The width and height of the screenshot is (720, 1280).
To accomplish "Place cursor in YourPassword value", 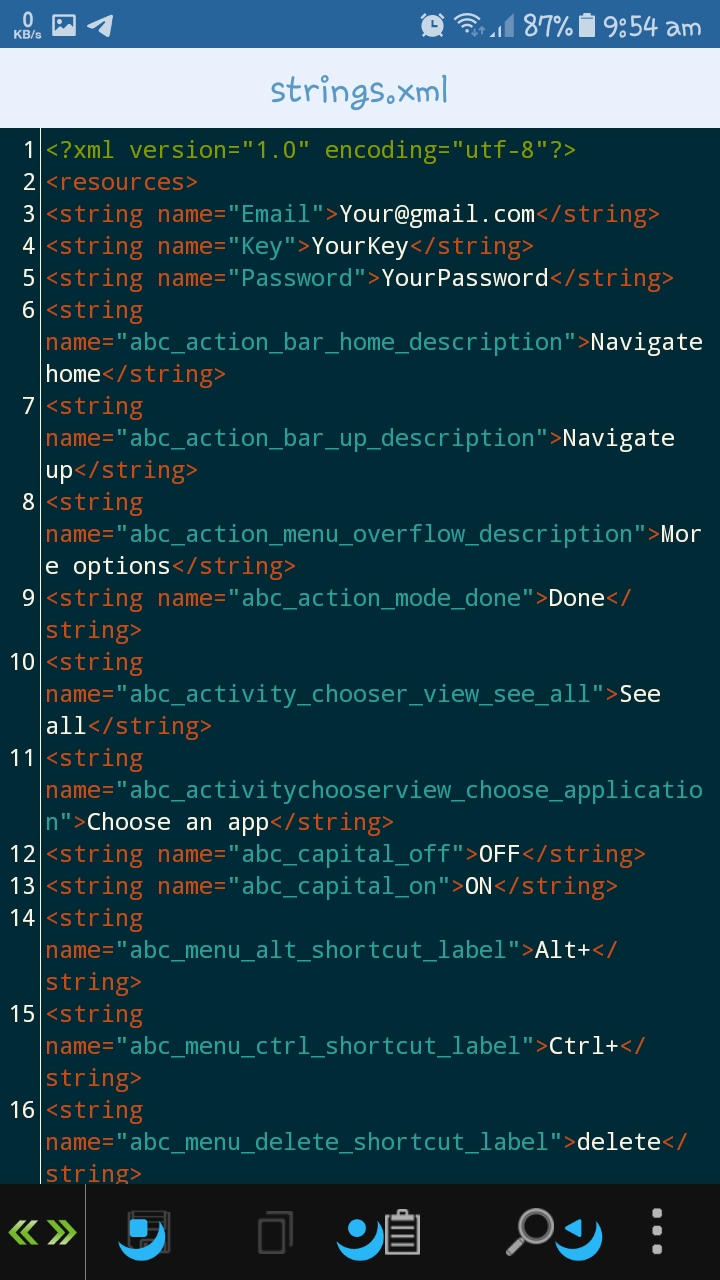I will click(x=465, y=278).
